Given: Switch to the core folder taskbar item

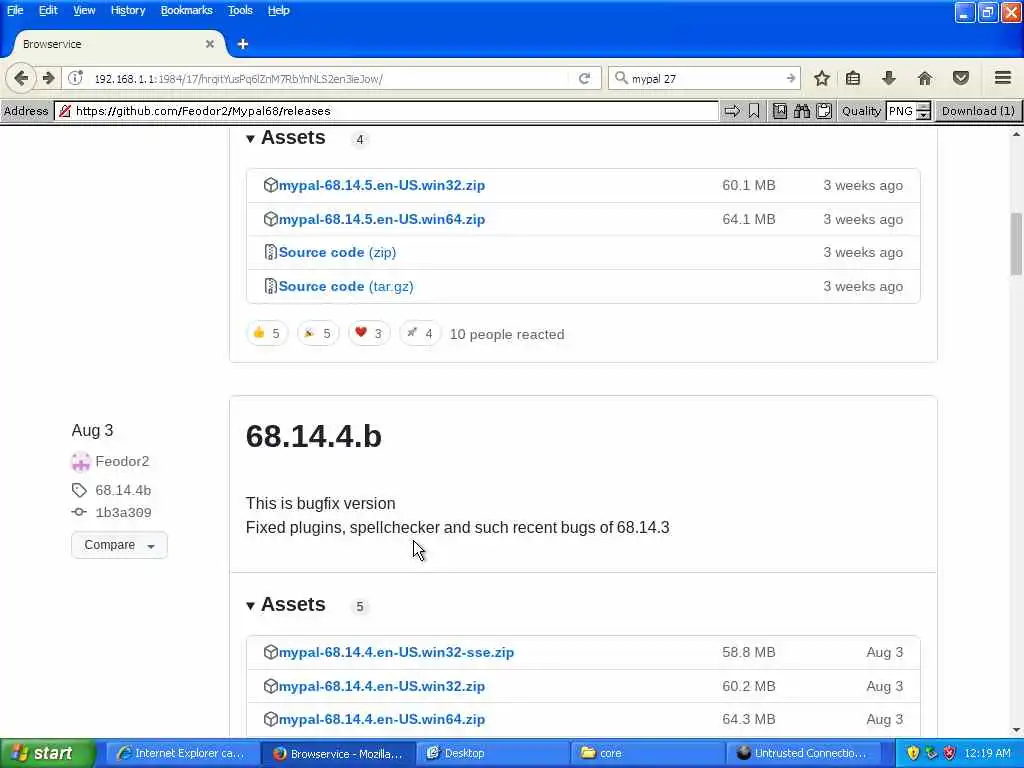Looking at the screenshot, I should (648, 754).
